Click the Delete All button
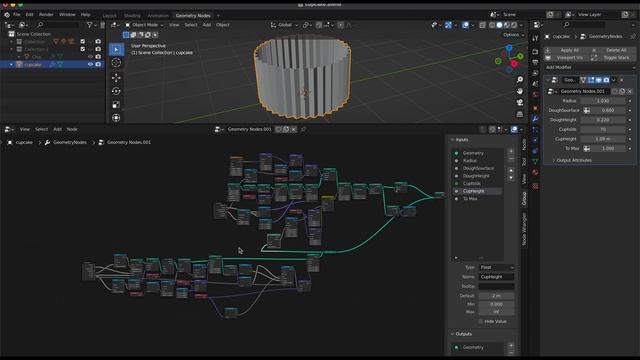640x360 pixels. coord(613,50)
